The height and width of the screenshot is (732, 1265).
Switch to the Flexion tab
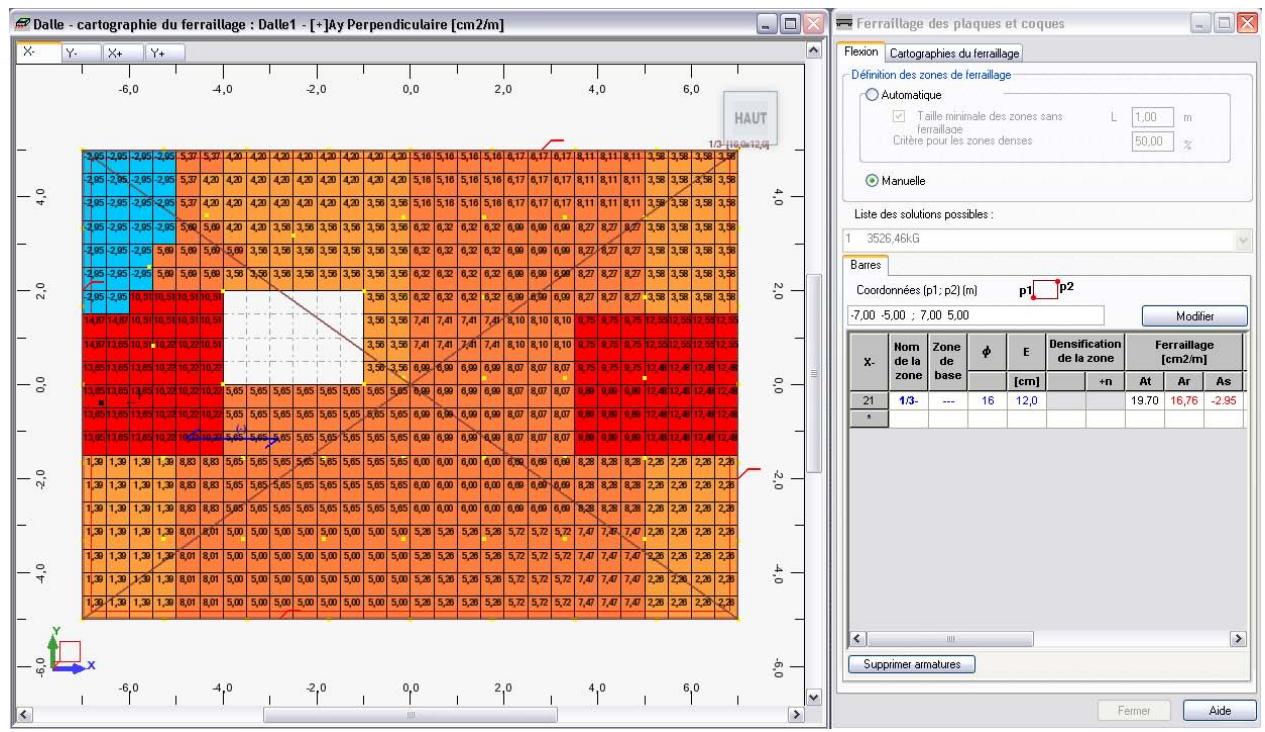click(861, 52)
